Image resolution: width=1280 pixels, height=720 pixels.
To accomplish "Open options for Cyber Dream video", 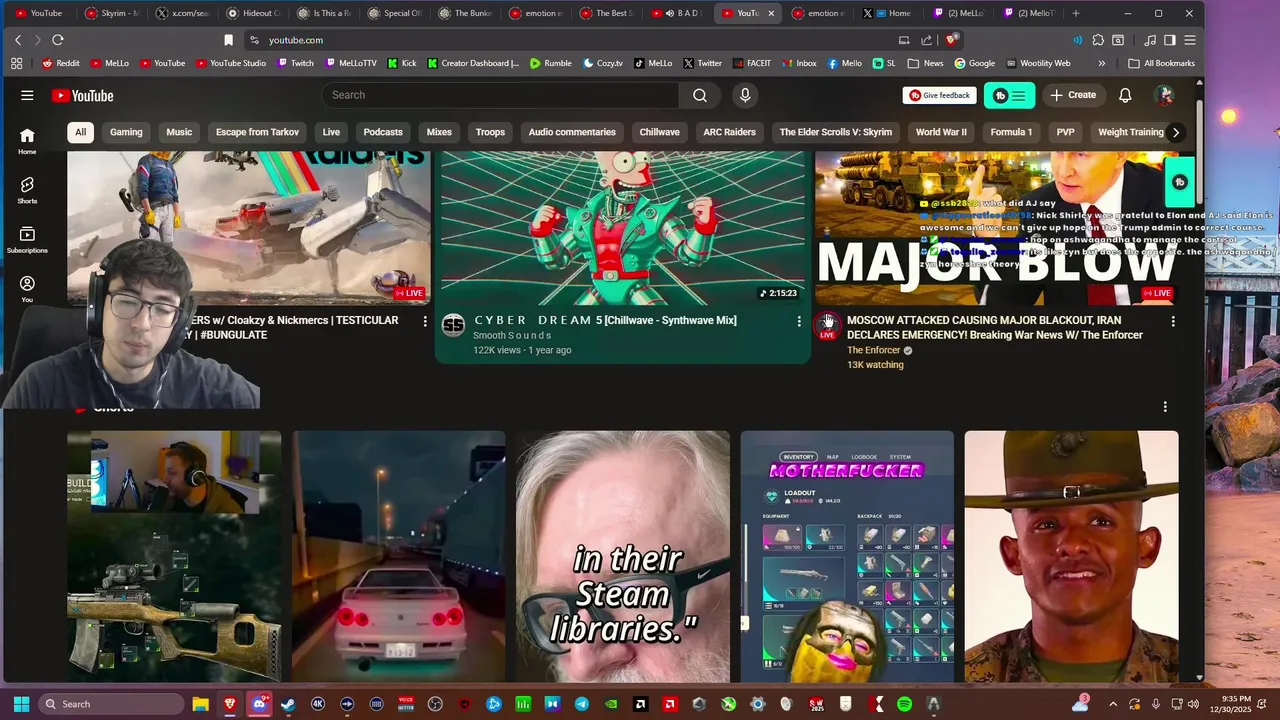I will coord(798,321).
